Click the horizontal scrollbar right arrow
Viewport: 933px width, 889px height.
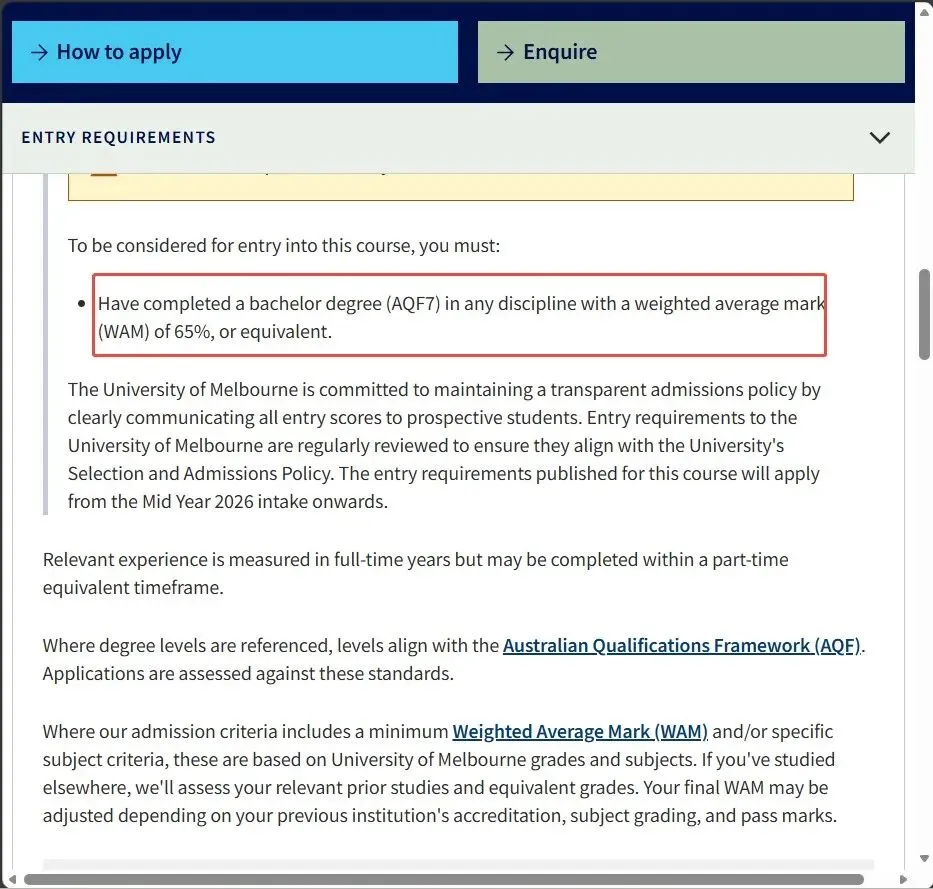point(903,879)
